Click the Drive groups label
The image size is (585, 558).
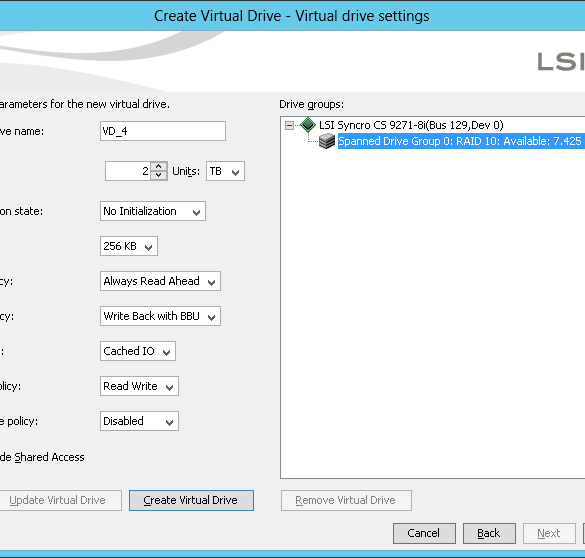coord(312,104)
